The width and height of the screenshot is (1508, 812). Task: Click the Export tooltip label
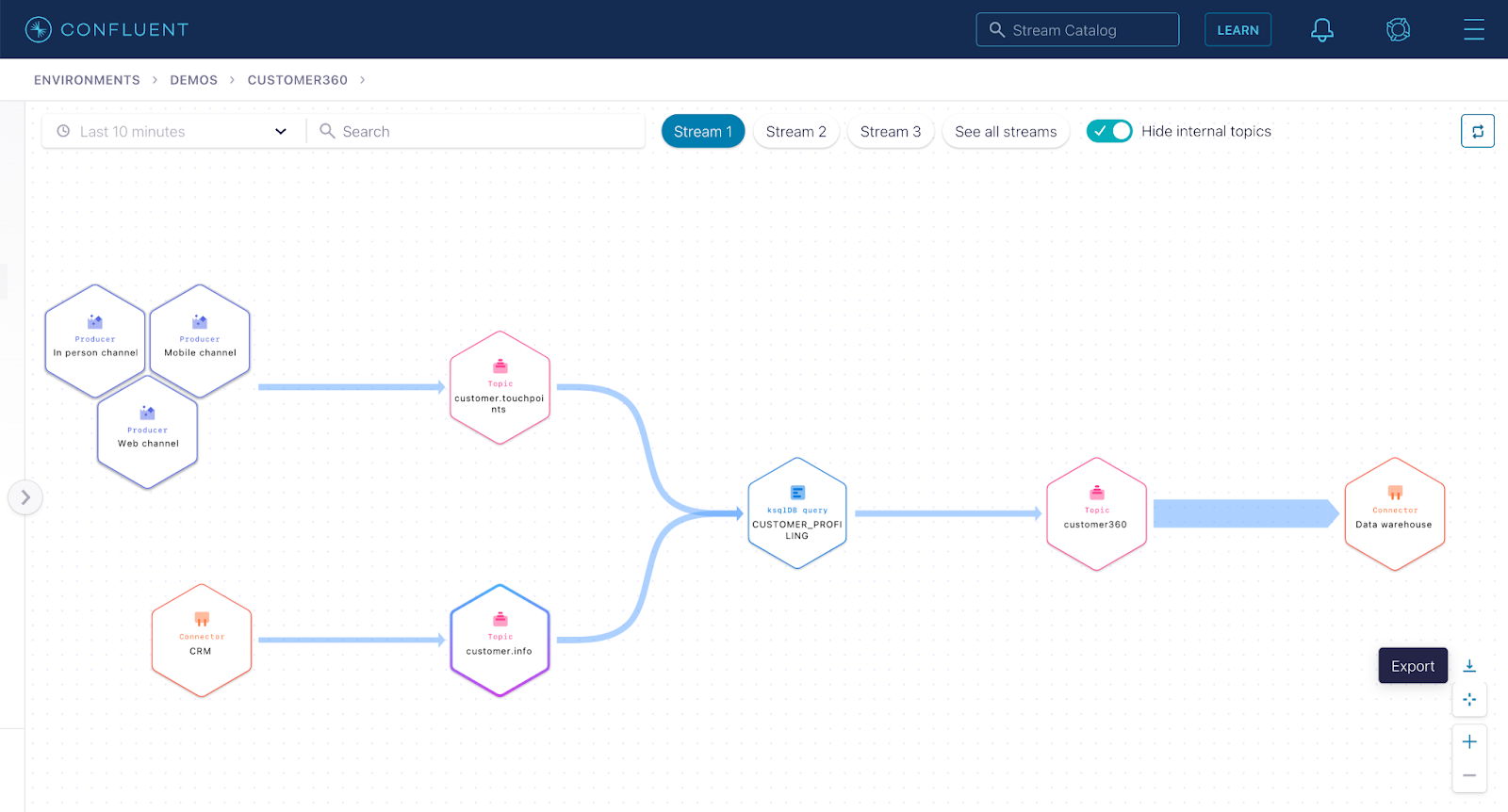1413,666
